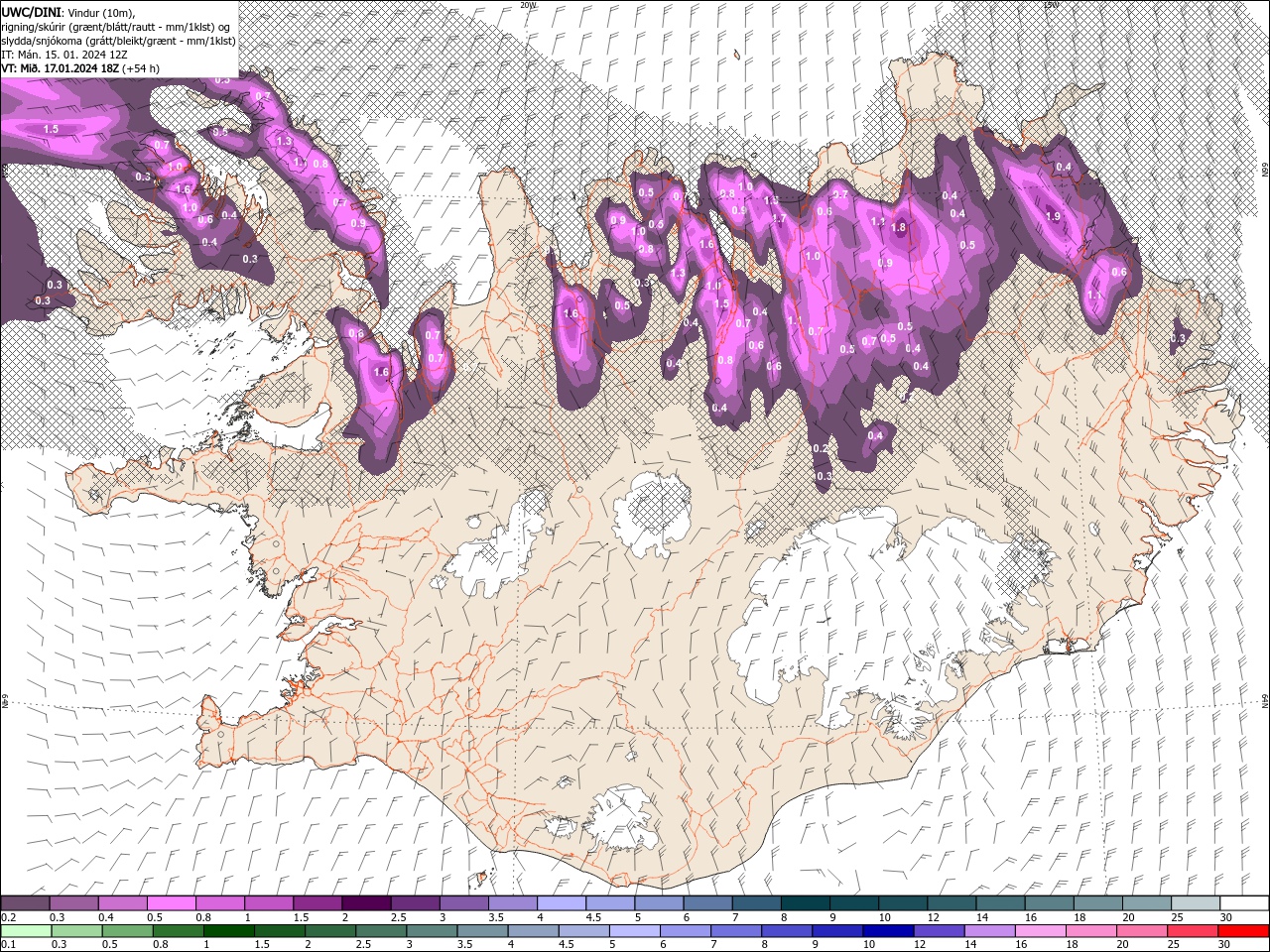Viewport: 1270px width, 952px height.
Task: Click the '1.8' precipitation value on the map
Action: coord(899,227)
